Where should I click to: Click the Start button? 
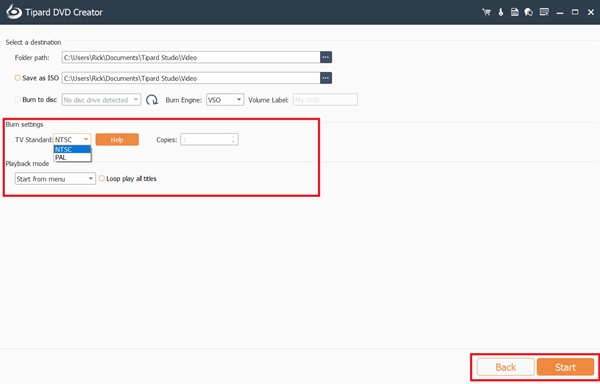click(565, 367)
